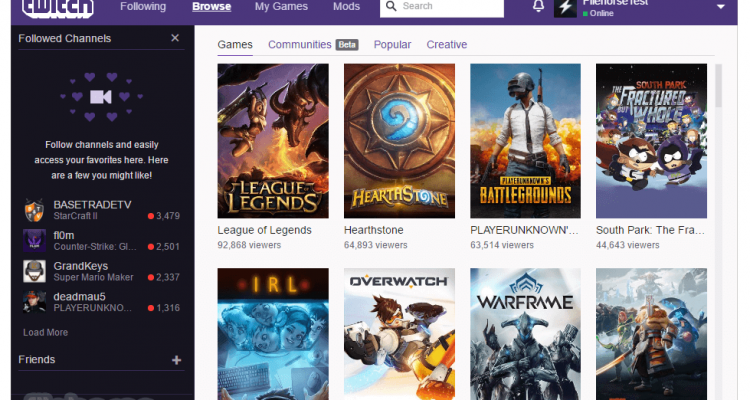Viewport: 750px width, 400px height.
Task: Click South Park: The Fra... title
Action: pyautogui.click(x=650, y=230)
